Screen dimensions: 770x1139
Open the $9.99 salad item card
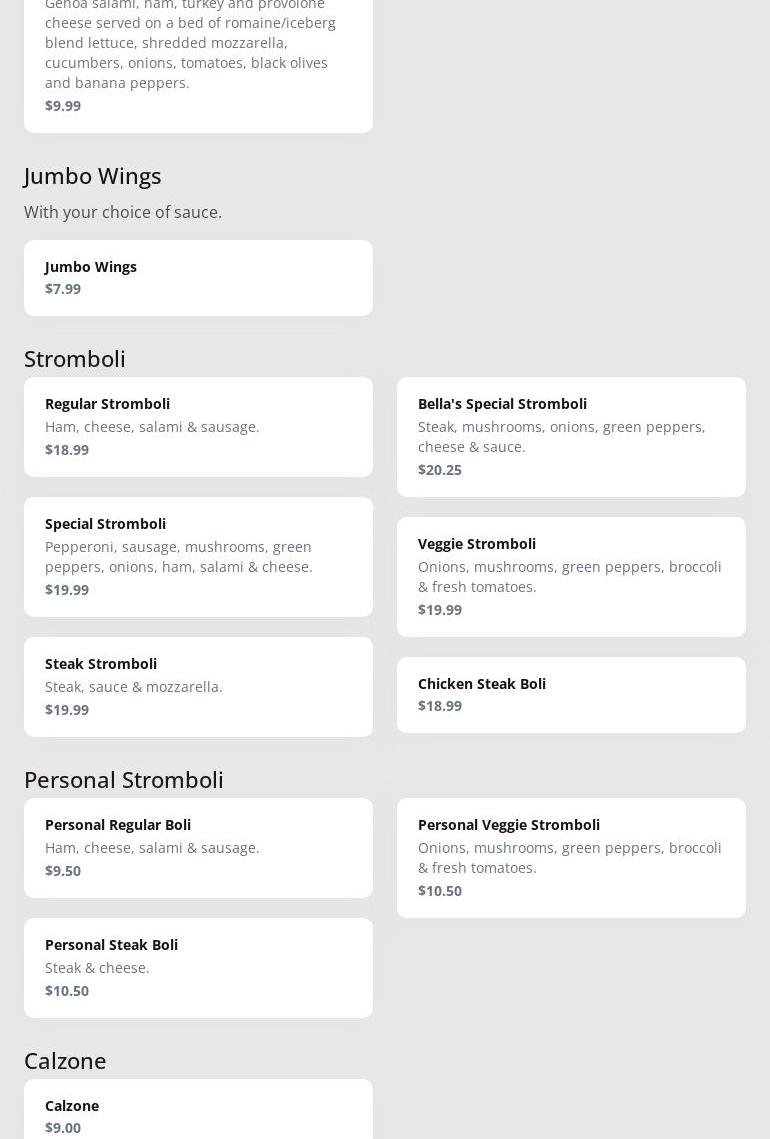(x=198, y=60)
